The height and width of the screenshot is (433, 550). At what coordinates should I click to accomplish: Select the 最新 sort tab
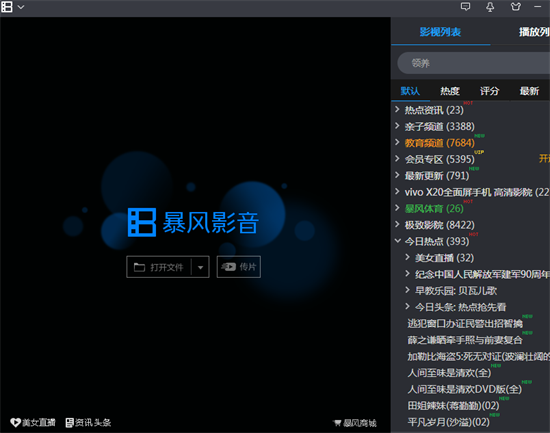[x=529, y=91]
